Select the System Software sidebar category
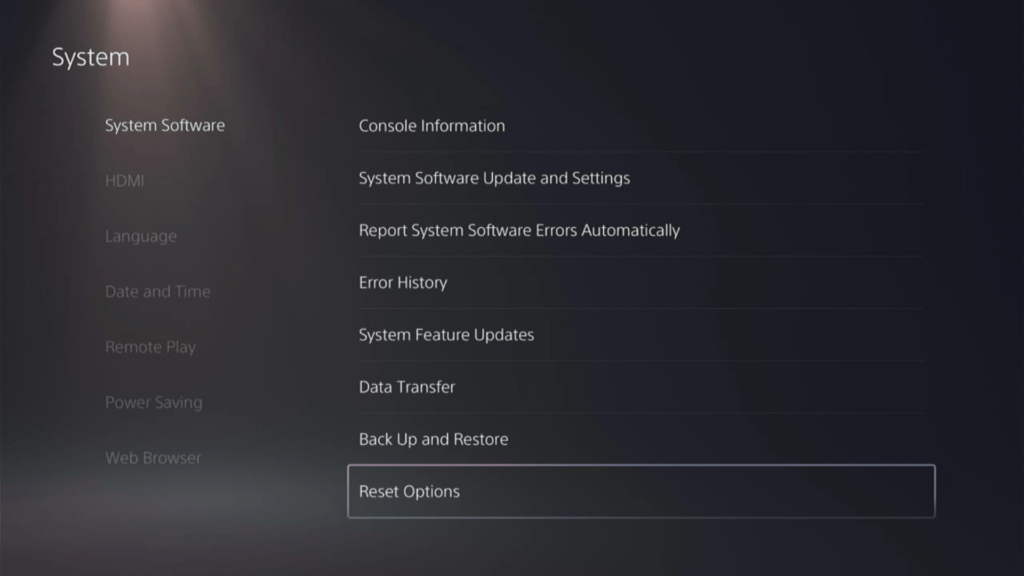Image resolution: width=1024 pixels, height=576 pixels. tap(164, 125)
